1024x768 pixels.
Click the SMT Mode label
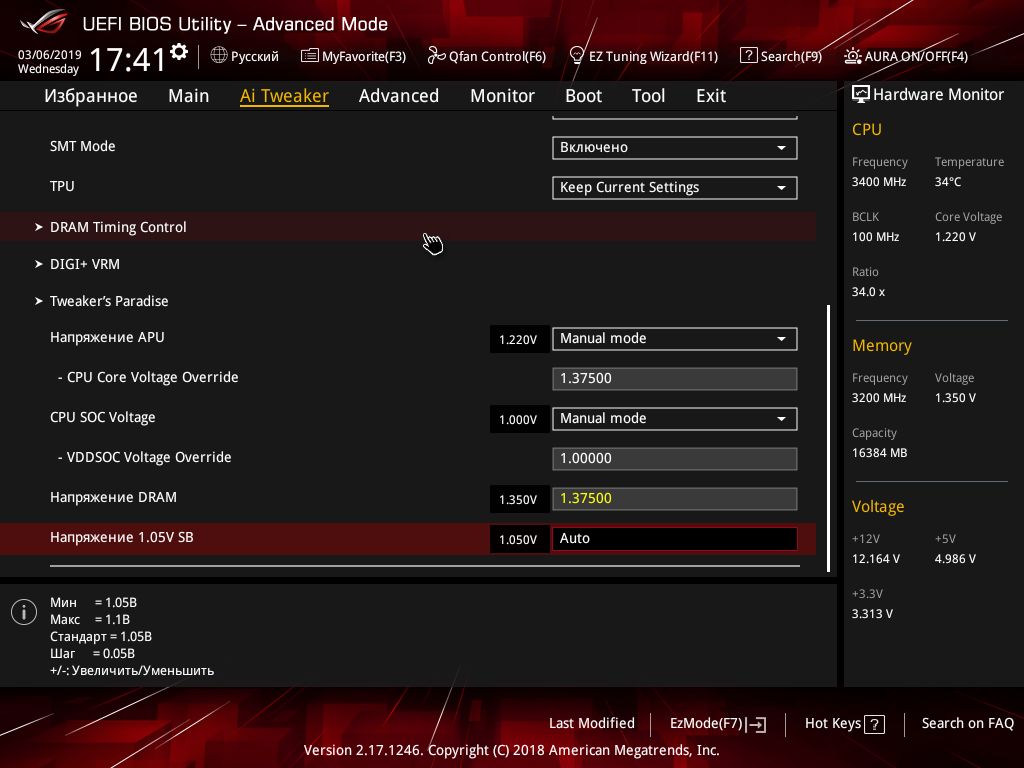coord(82,146)
